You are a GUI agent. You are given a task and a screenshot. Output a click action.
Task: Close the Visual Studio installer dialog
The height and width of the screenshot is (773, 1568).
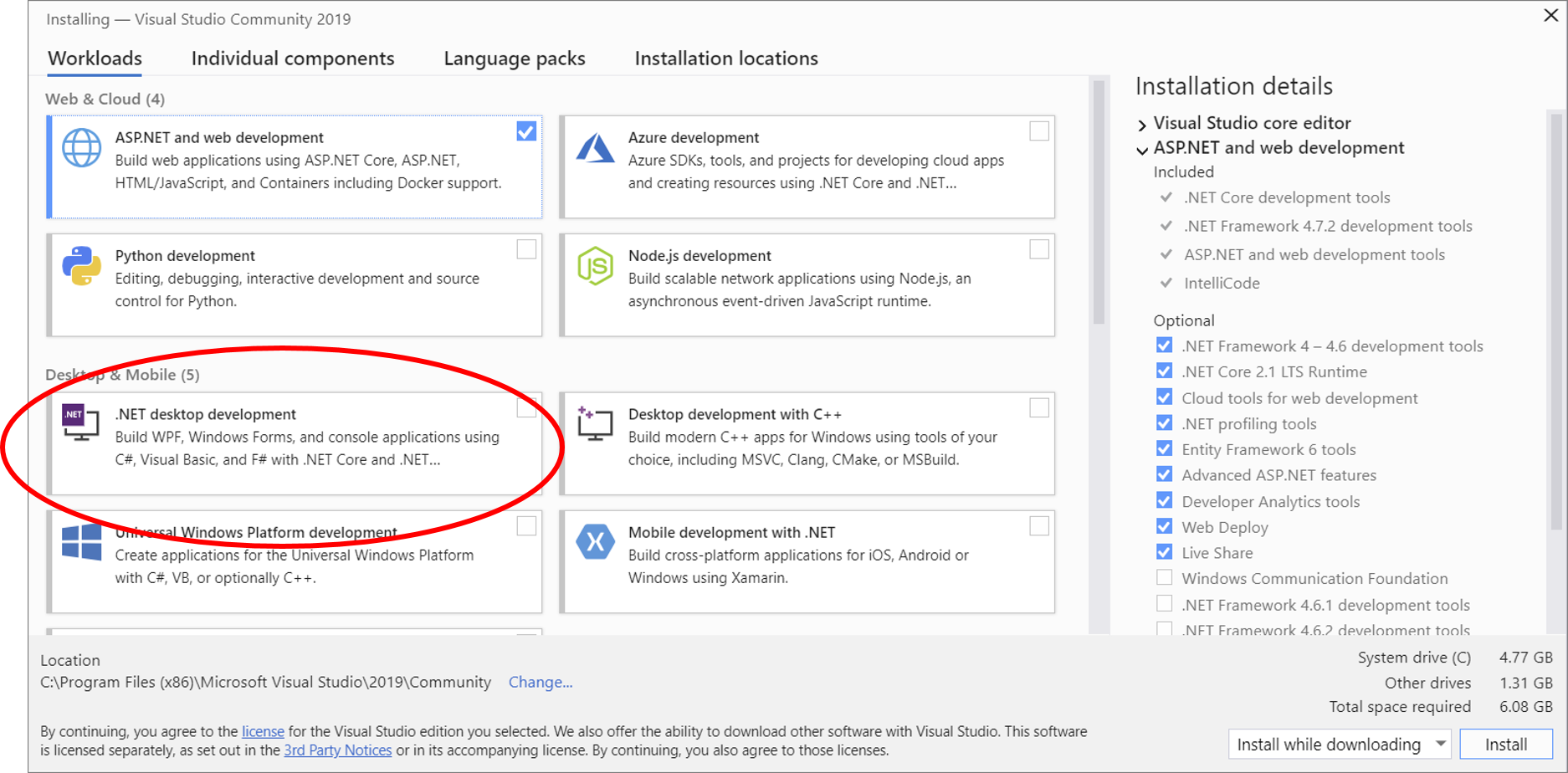1550,16
